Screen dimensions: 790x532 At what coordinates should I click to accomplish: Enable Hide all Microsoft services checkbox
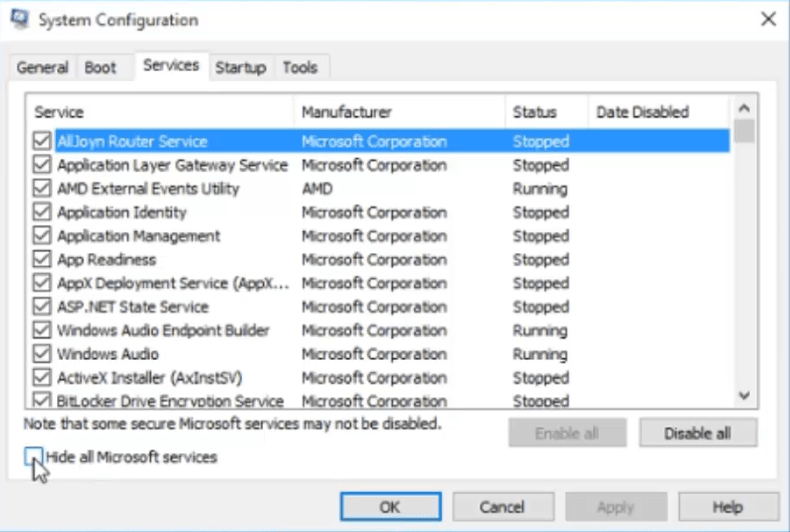pyautogui.click(x=34, y=457)
